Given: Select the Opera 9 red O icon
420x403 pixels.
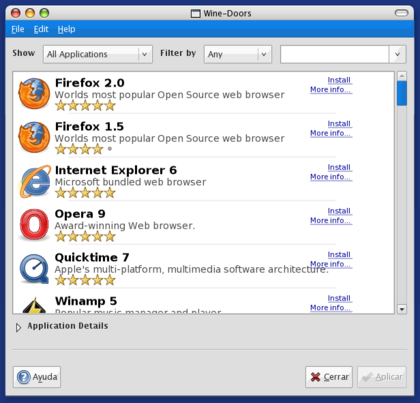Looking at the screenshot, I should (34, 225).
